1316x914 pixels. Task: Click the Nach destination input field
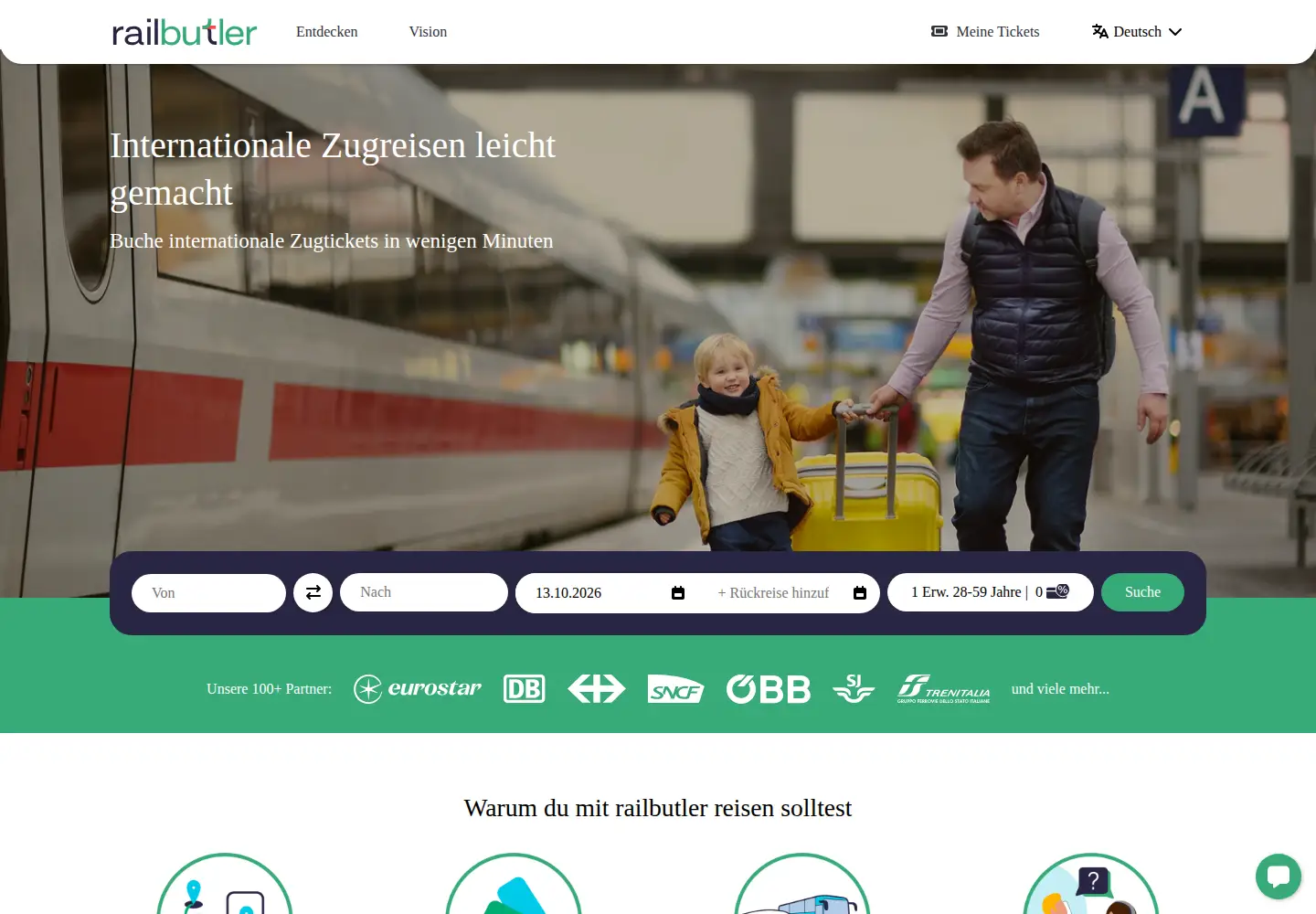click(424, 592)
